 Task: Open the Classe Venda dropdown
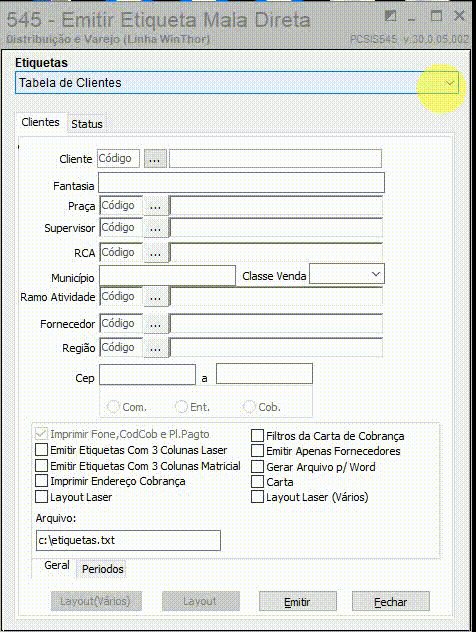click(376, 274)
